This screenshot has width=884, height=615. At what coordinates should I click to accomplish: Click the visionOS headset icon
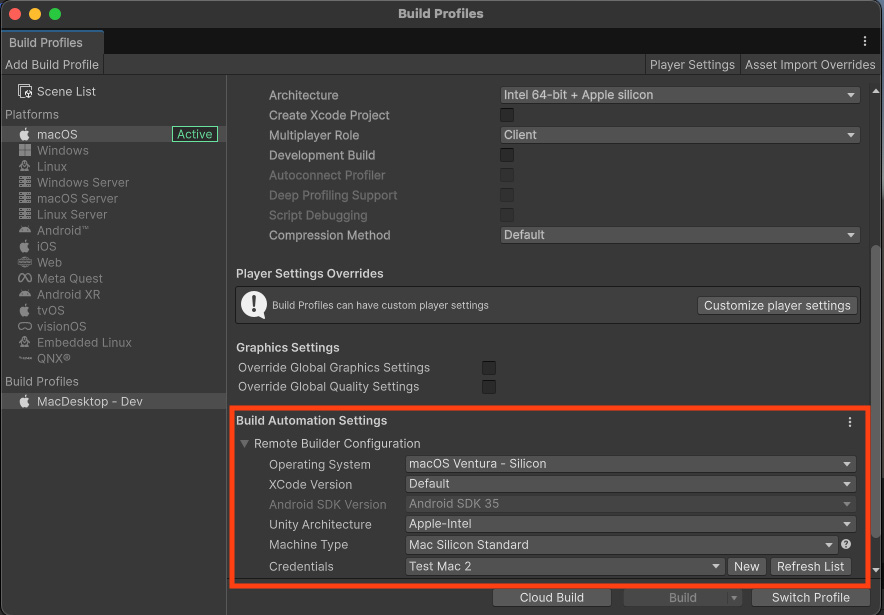point(25,326)
